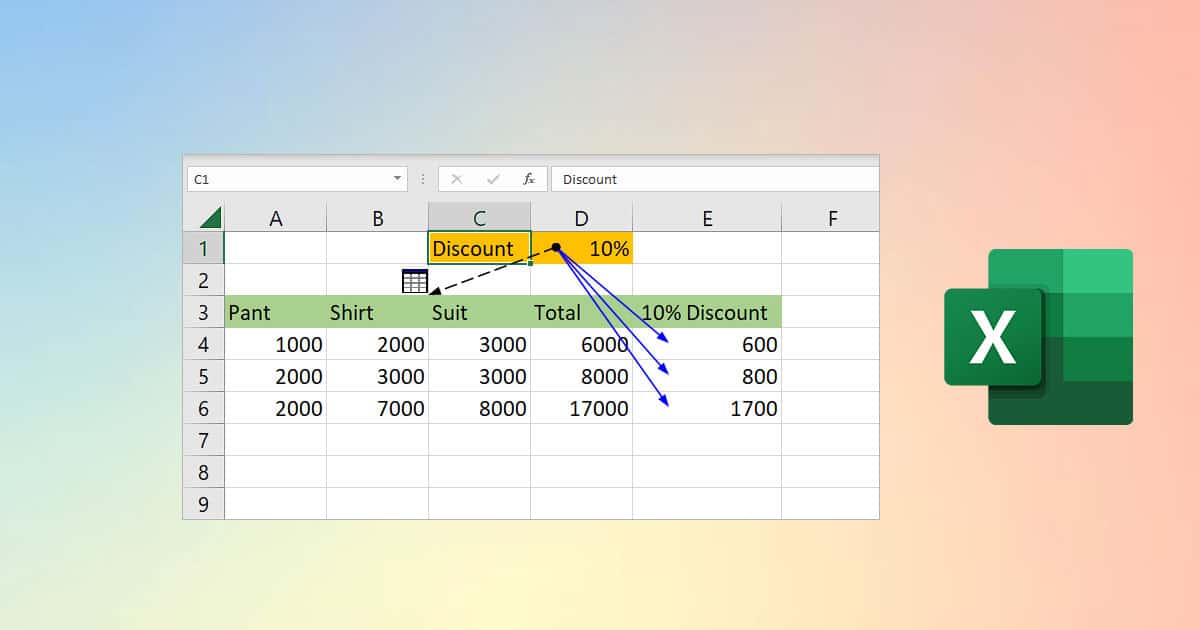Click the discount cell showing 600
This screenshot has height=630, width=1200.
[x=707, y=344]
